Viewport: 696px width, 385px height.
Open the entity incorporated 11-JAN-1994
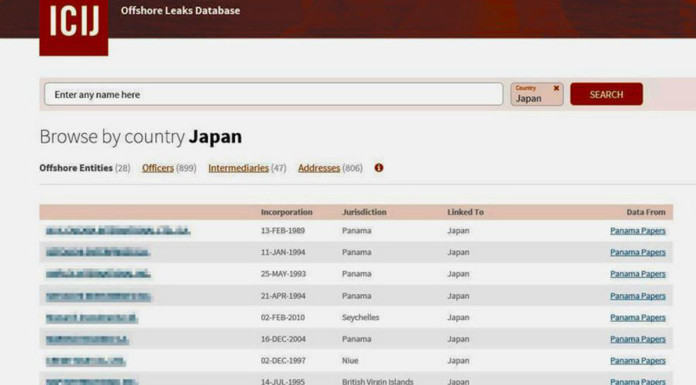(x=98, y=252)
